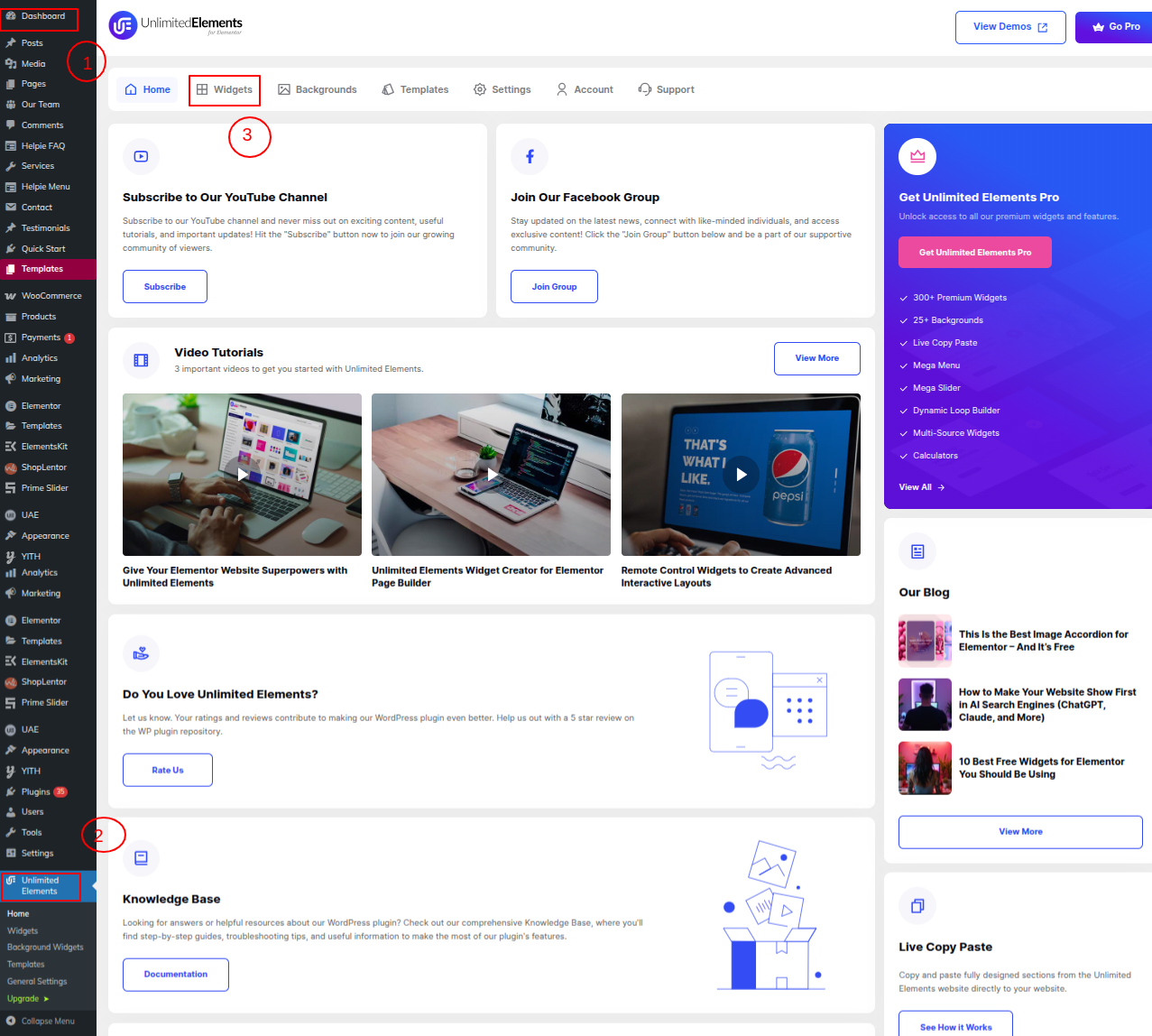This screenshot has height=1036, width=1152.
Task: Click the Media icon in sidebar
Action: point(11,64)
